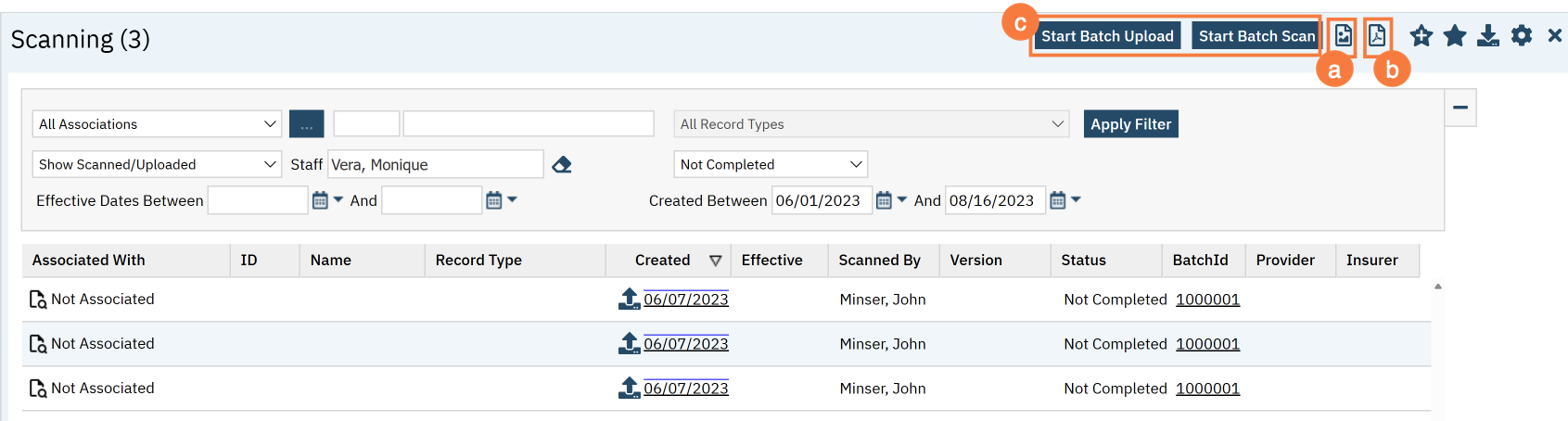Sort by the Created column header
This screenshot has height=421, width=1568.
[662, 261]
